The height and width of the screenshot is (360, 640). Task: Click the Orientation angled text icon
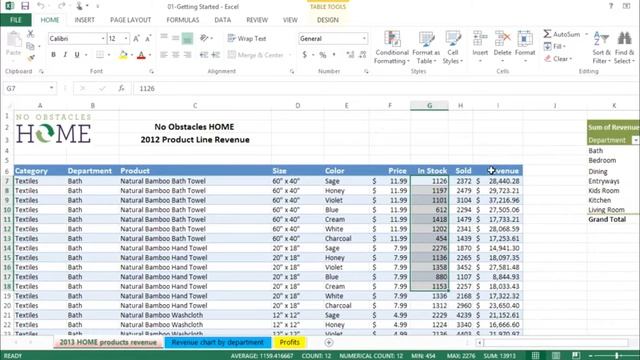pos(204,38)
